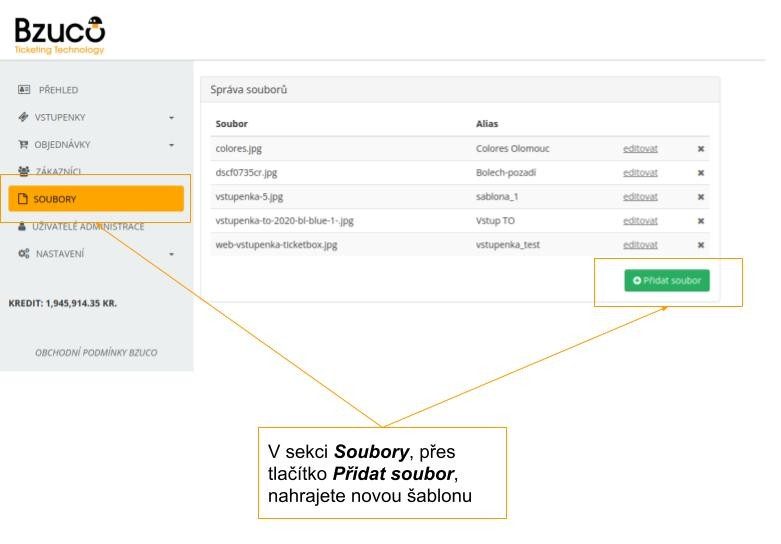Click the Vstupenky ticket icon

25,118
